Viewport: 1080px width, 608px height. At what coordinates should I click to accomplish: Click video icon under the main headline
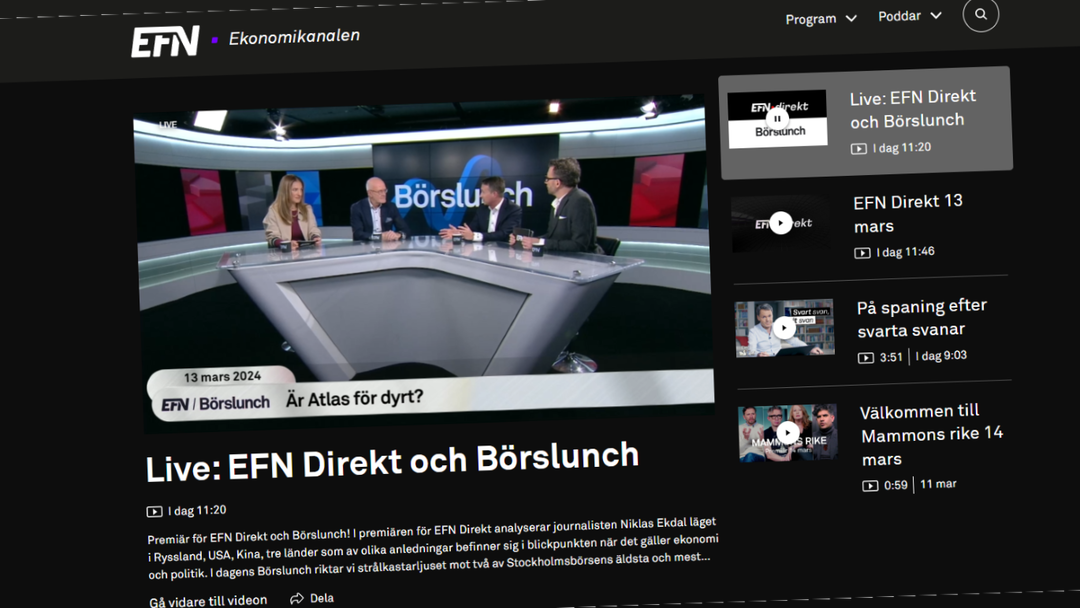click(x=154, y=512)
